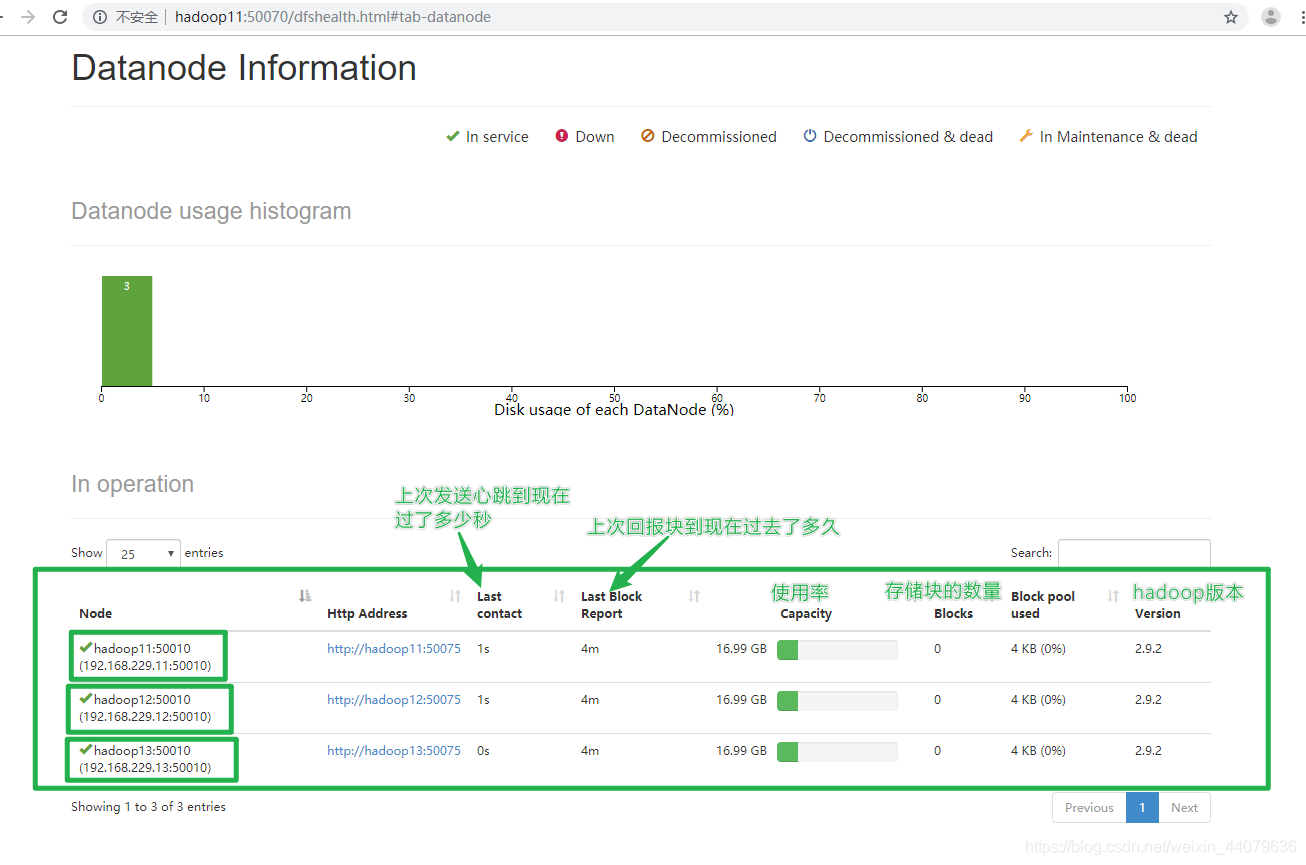Click the Showing 1 to 3 of 3 entries text
The height and width of the screenshot is (865, 1306).
pos(148,807)
